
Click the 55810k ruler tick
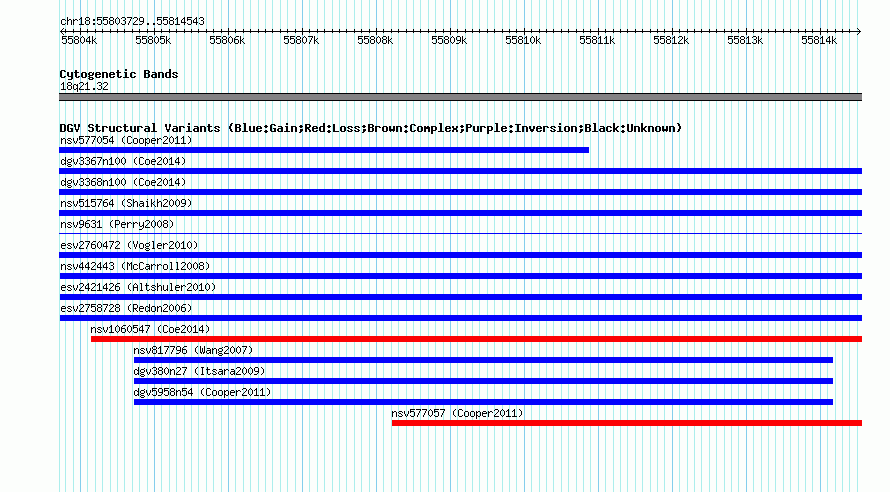pos(523,40)
